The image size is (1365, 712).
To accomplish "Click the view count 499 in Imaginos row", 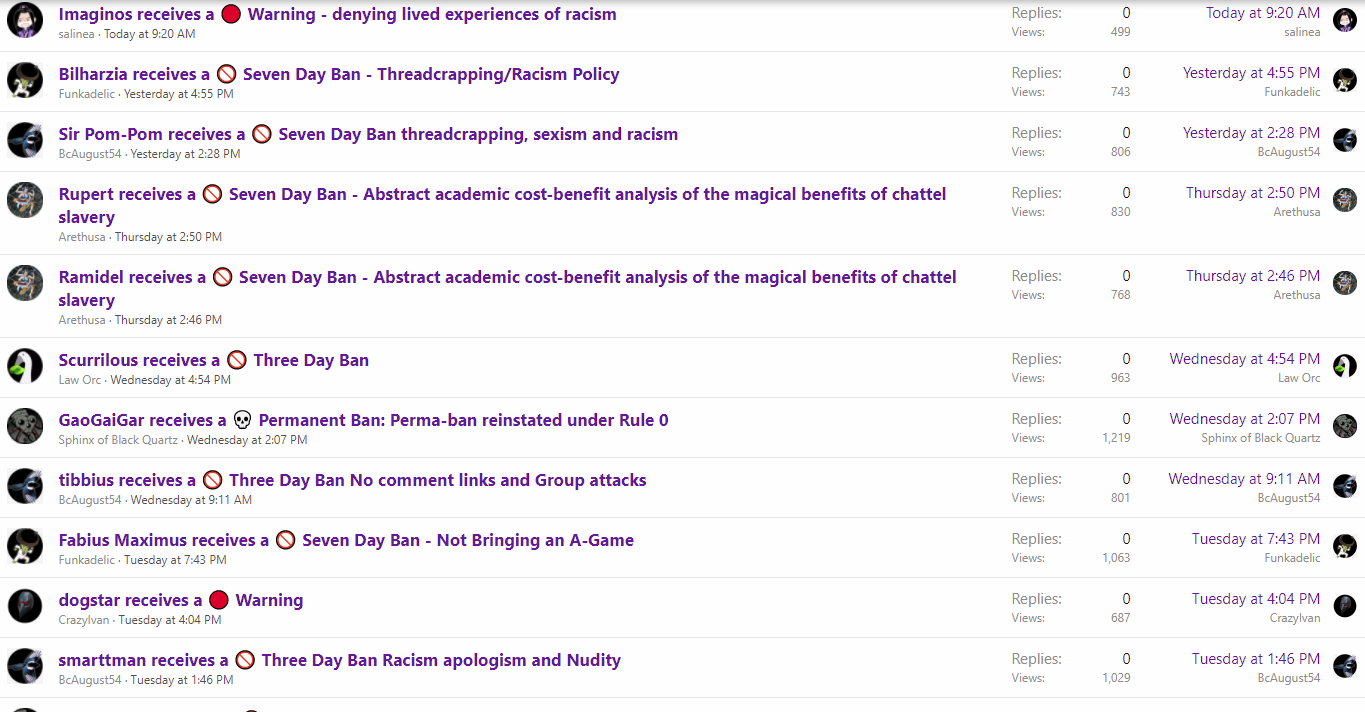I will (1121, 32).
